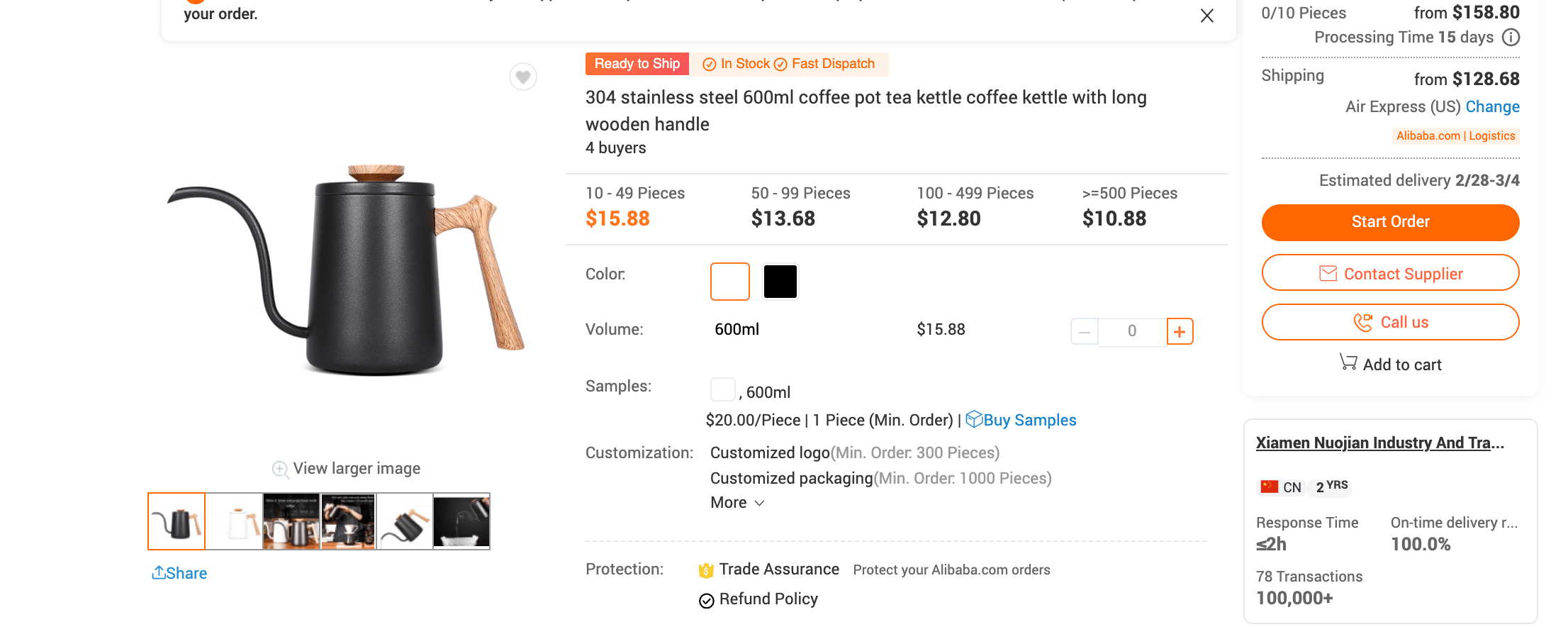Click the processing time info icon

point(1511,37)
